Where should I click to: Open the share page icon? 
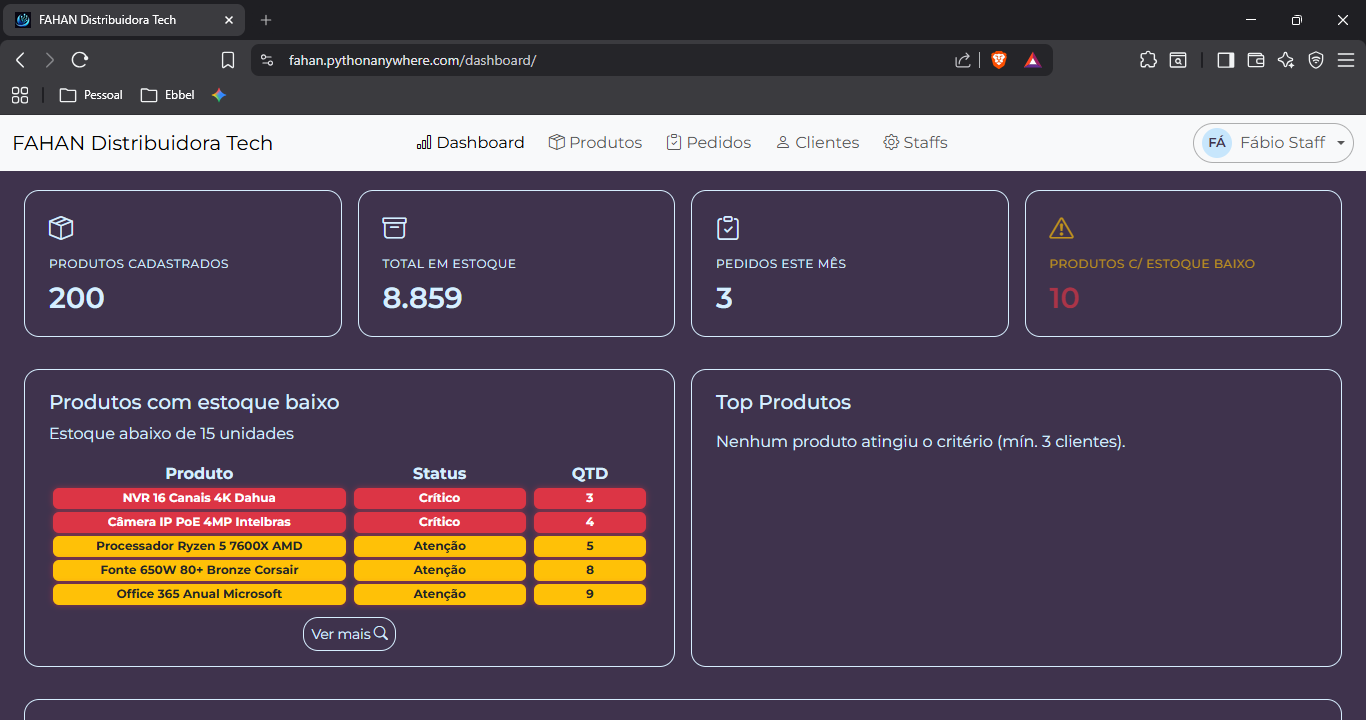pyautogui.click(x=962, y=60)
